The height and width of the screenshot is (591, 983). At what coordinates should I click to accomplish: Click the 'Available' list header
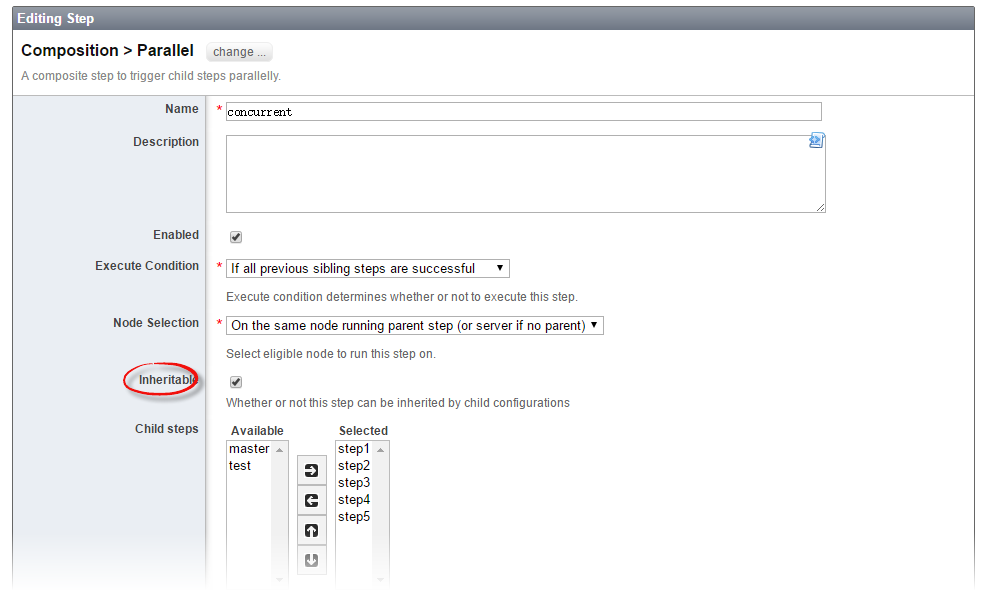(257, 431)
